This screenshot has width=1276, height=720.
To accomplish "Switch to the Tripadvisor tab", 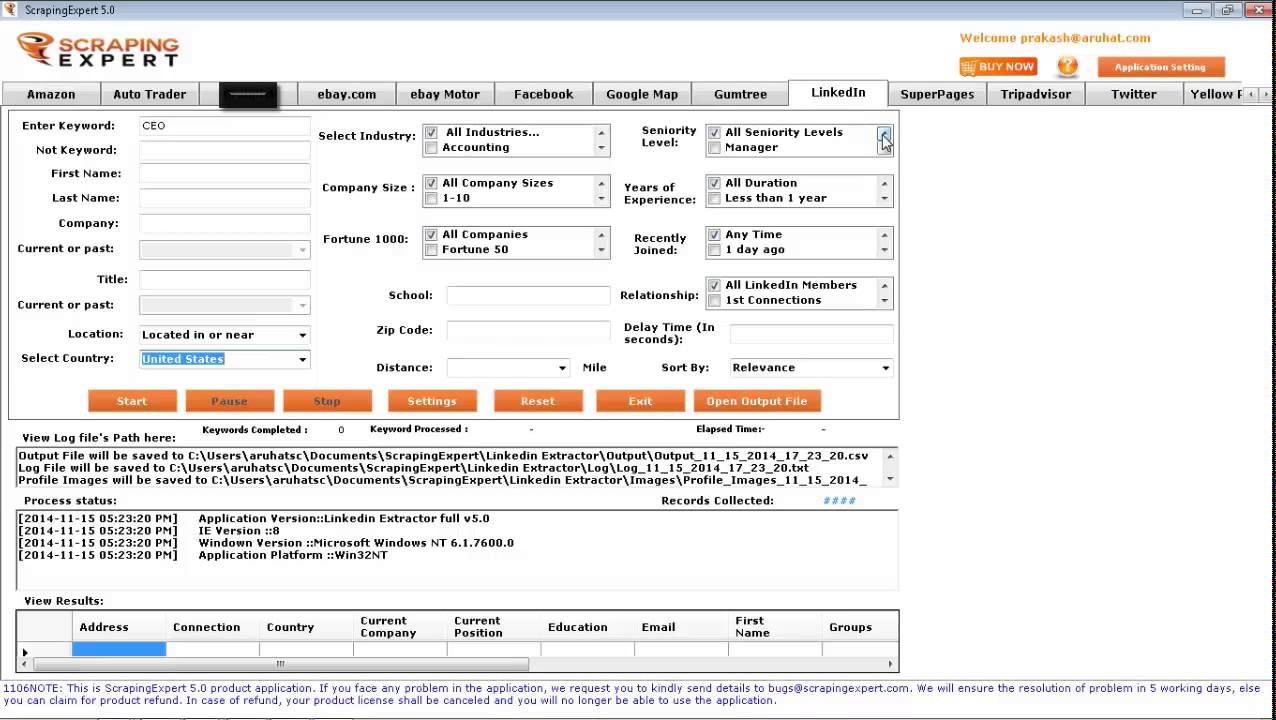I will pyautogui.click(x=1036, y=94).
